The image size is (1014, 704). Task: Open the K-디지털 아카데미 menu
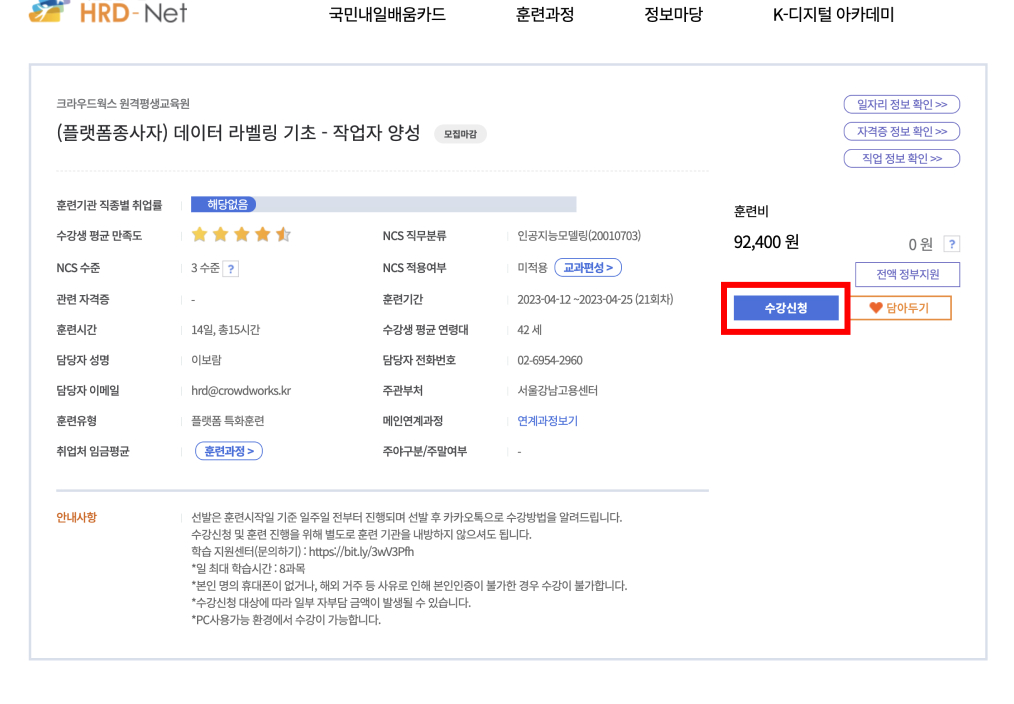833,14
